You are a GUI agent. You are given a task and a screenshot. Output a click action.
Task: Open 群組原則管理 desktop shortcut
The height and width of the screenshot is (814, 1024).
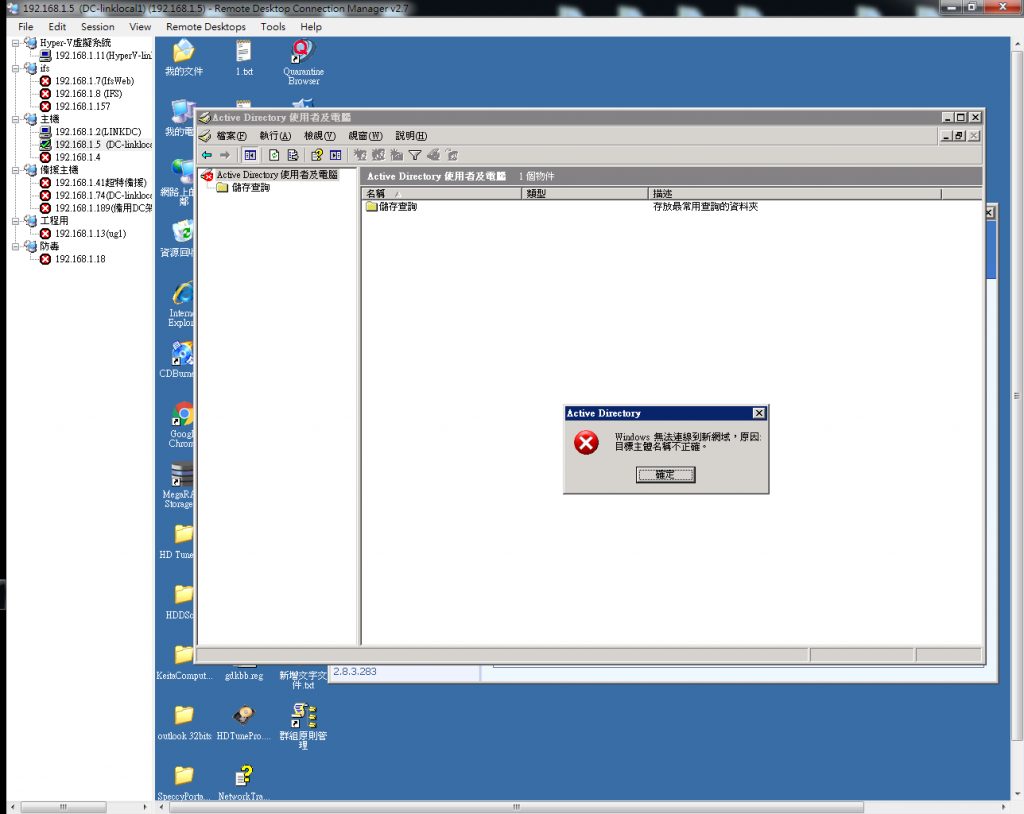(x=303, y=726)
